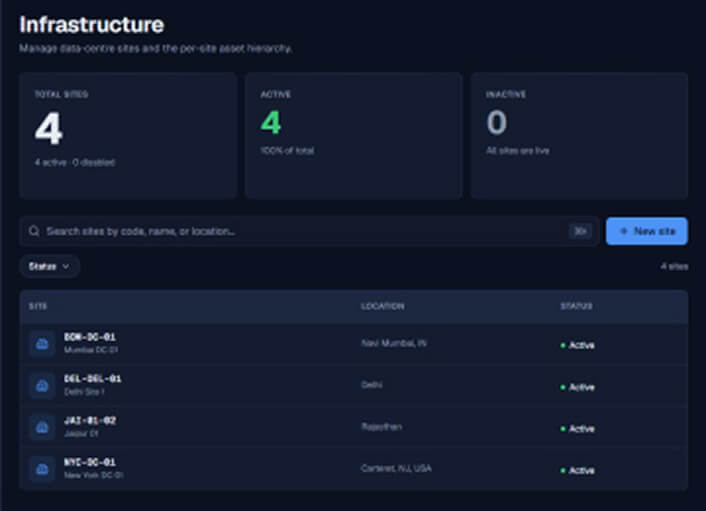Open the Status filter dropdown

(x=49, y=267)
